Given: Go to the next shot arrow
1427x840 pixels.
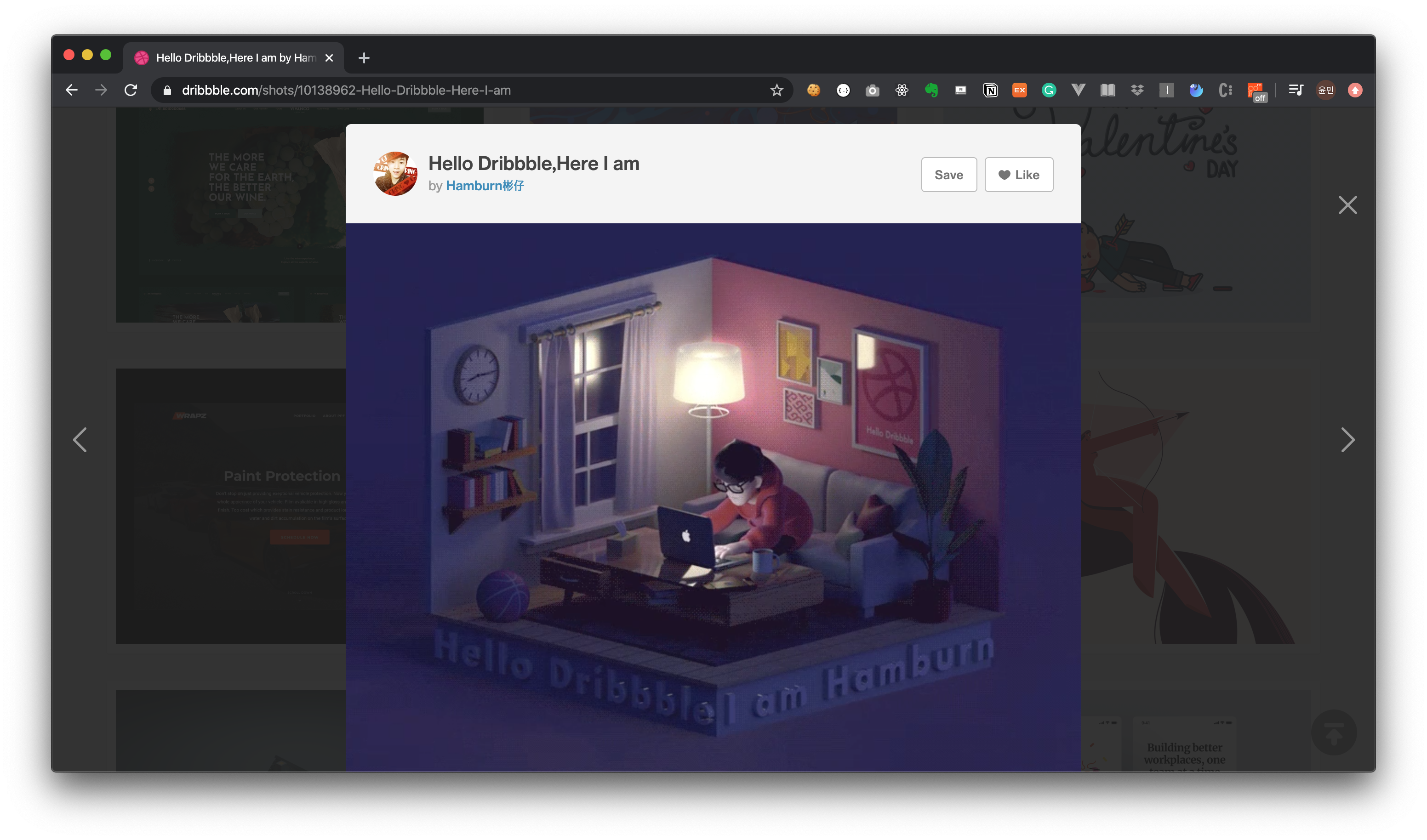Looking at the screenshot, I should pos(1347,440).
